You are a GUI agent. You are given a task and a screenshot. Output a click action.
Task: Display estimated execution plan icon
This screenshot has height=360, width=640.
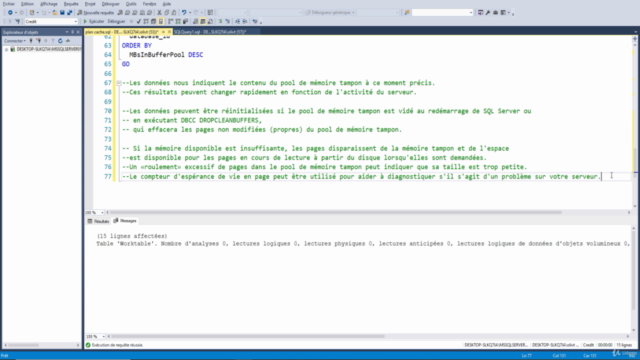(146, 21)
